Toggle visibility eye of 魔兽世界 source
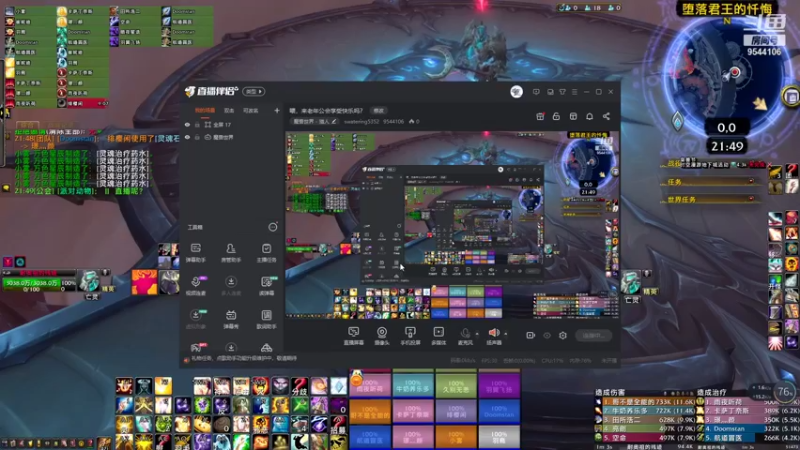The image size is (800, 450). click(x=187, y=137)
